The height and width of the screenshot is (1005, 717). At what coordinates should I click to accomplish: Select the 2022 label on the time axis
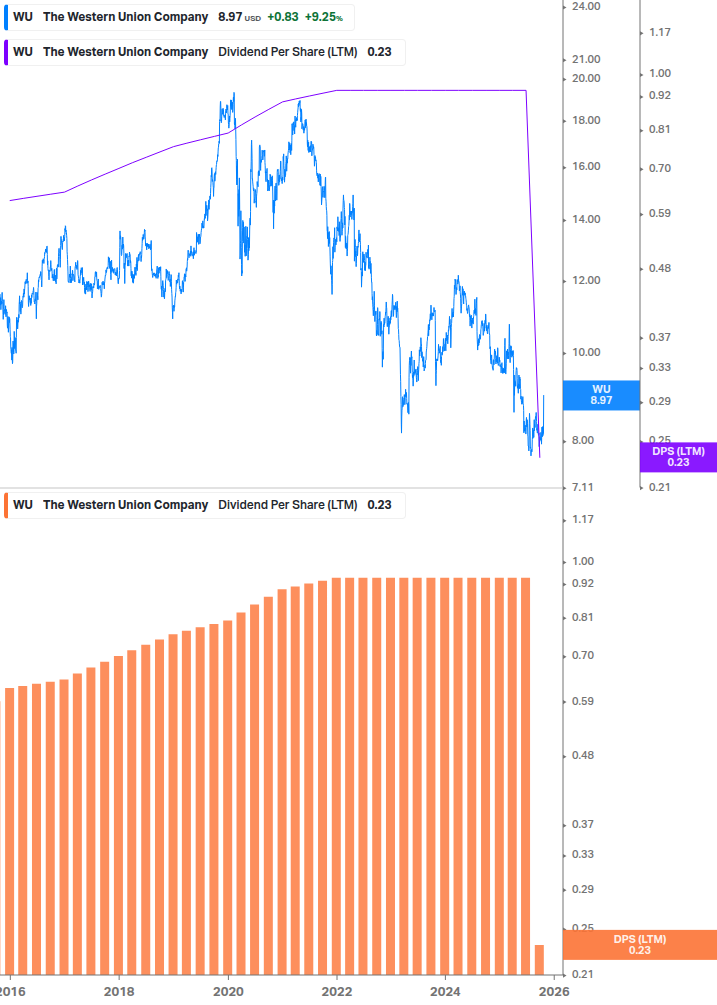[337, 991]
